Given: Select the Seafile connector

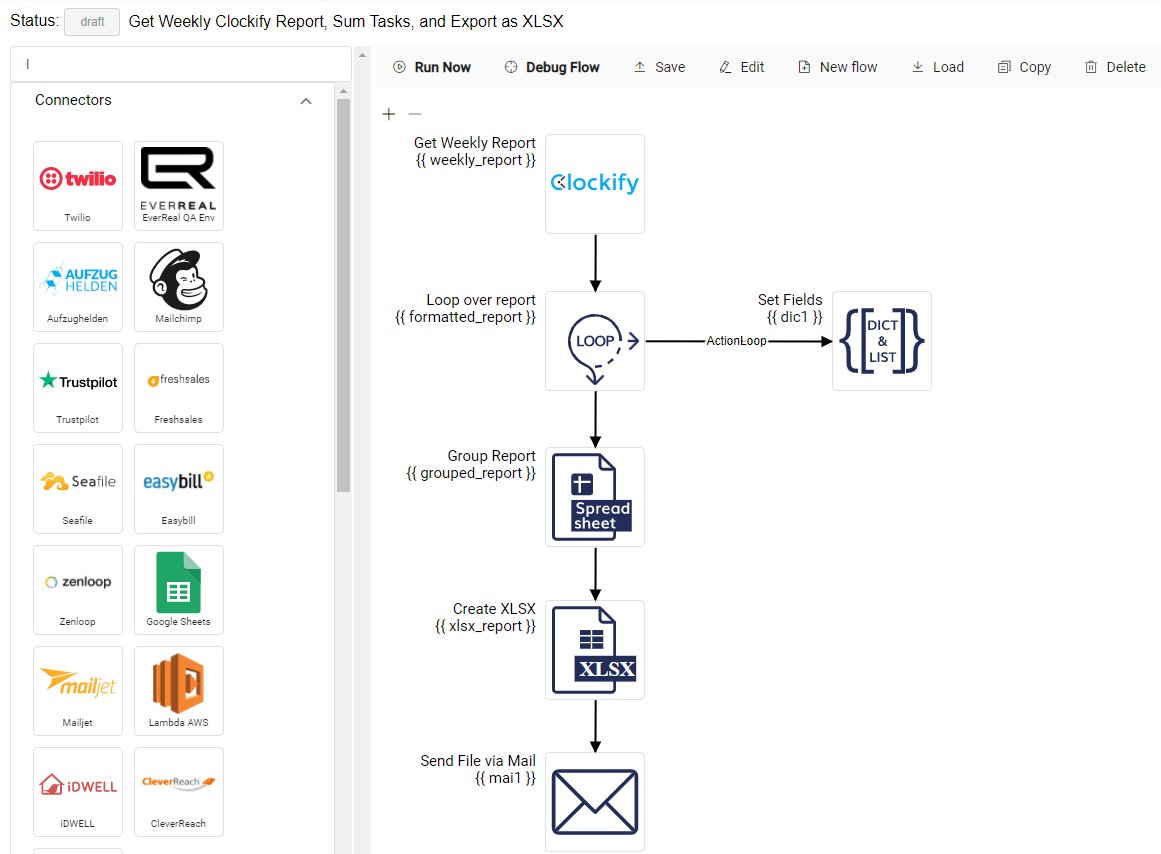Looking at the screenshot, I should pyautogui.click(x=78, y=489).
